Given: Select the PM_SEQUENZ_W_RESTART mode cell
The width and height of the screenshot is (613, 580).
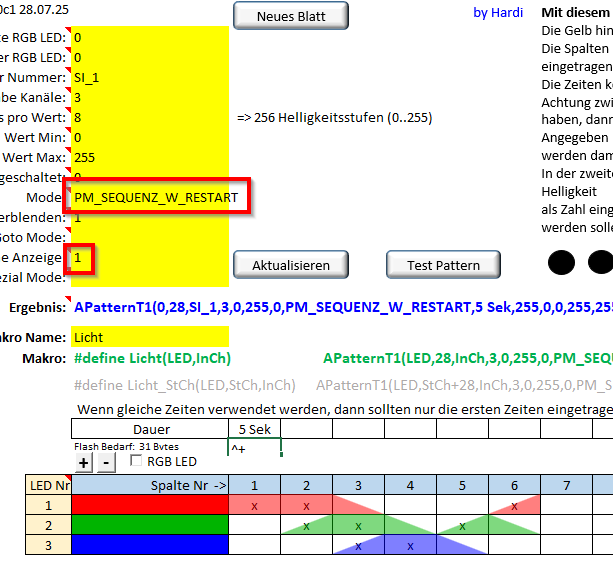Looking at the screenshot, I should click(x=156, y=198).
